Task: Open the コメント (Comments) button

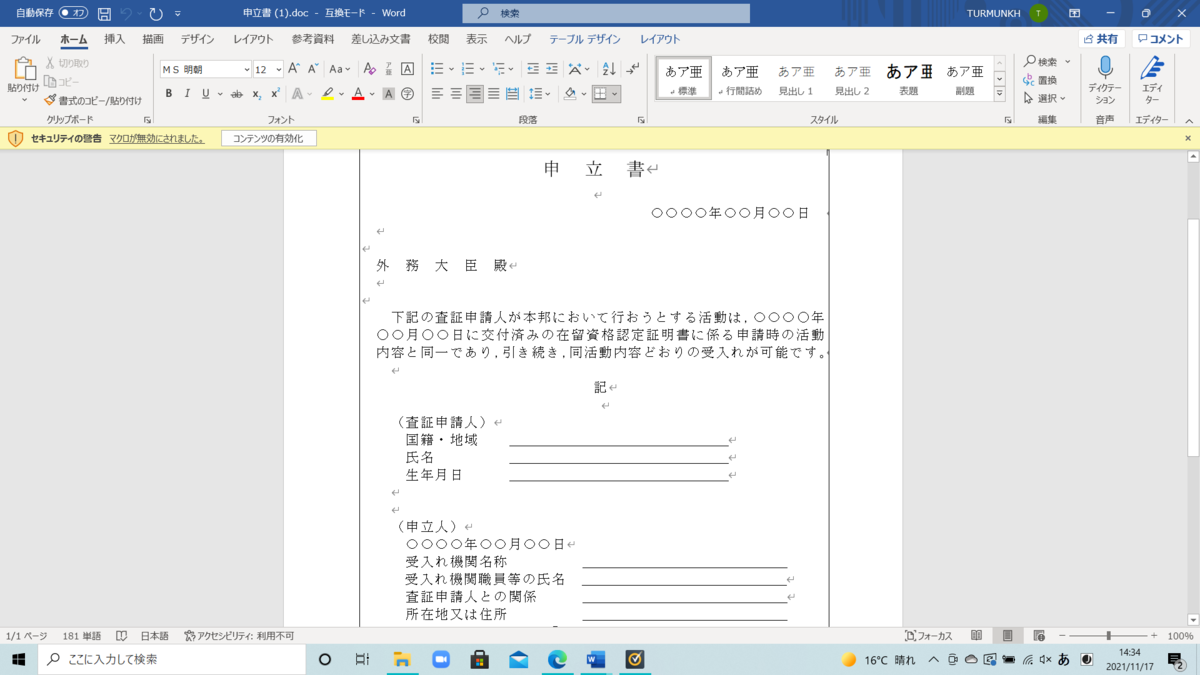Action: (1161, 39)
